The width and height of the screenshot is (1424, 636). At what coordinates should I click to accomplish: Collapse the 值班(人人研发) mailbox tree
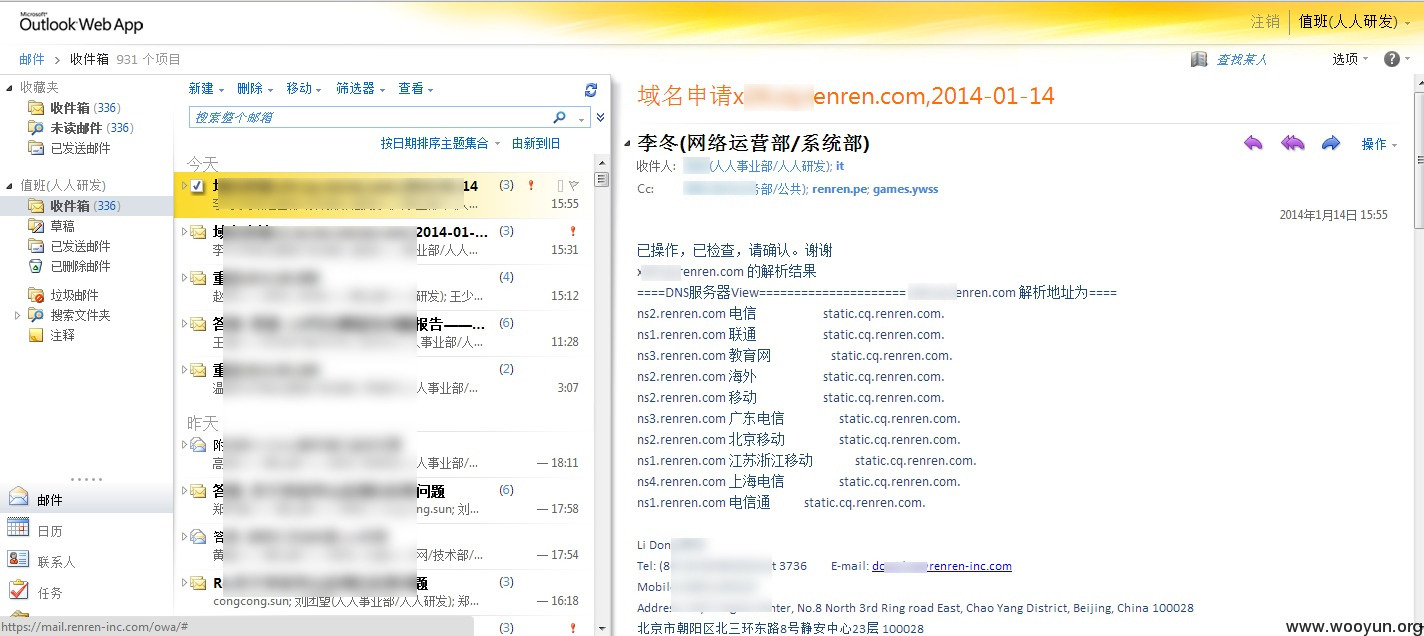pyautogui.click(x=10, y=186)
